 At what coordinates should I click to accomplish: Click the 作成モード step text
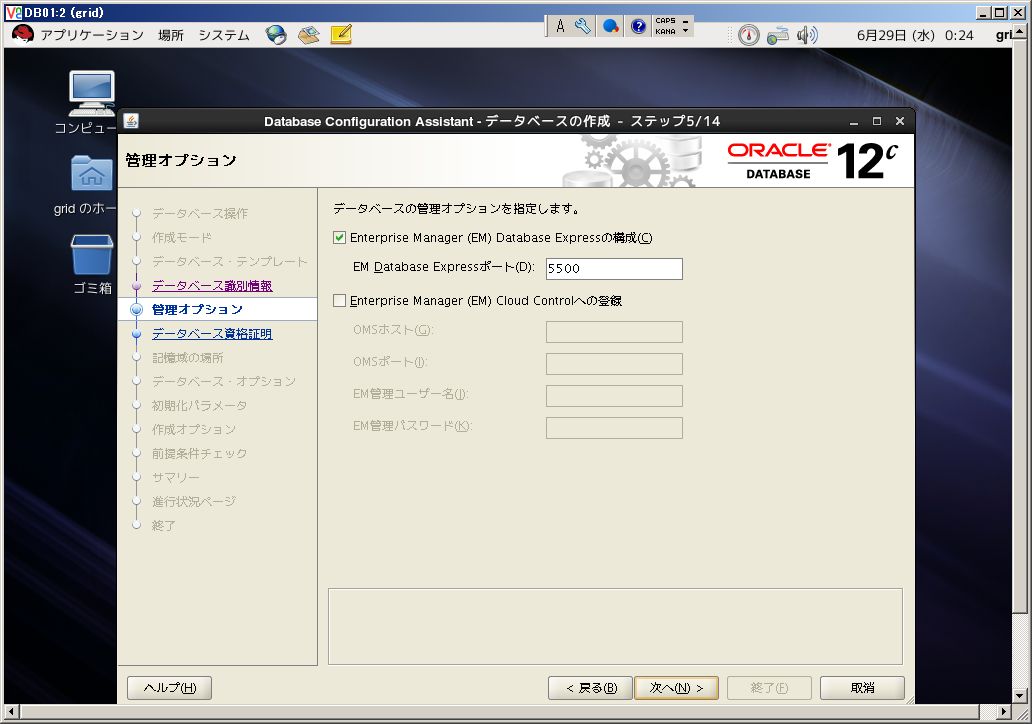[182, 238]
